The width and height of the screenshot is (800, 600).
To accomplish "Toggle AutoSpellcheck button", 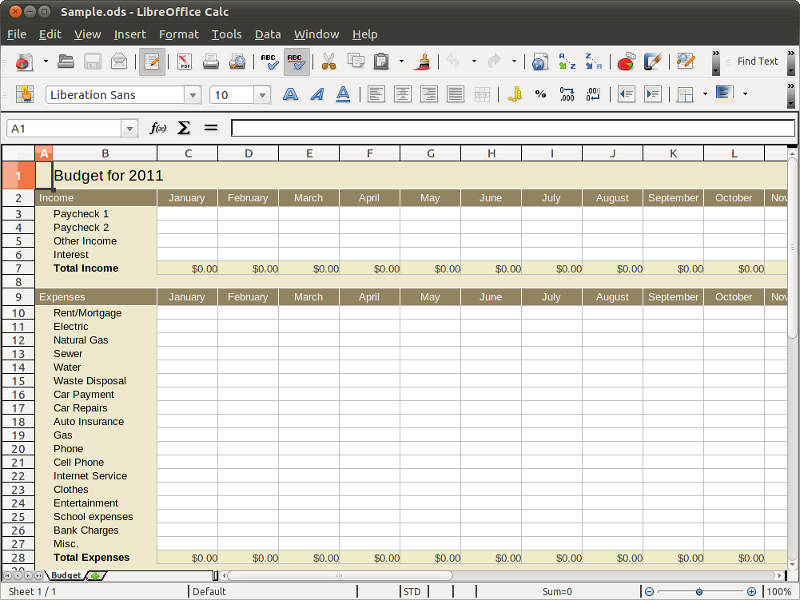I will point(296,62).
